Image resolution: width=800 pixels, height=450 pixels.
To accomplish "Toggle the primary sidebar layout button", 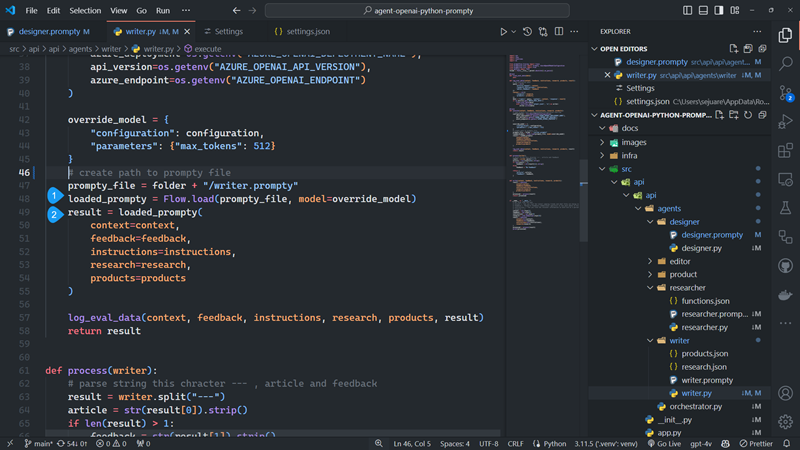I will click(x=687, y=10).
